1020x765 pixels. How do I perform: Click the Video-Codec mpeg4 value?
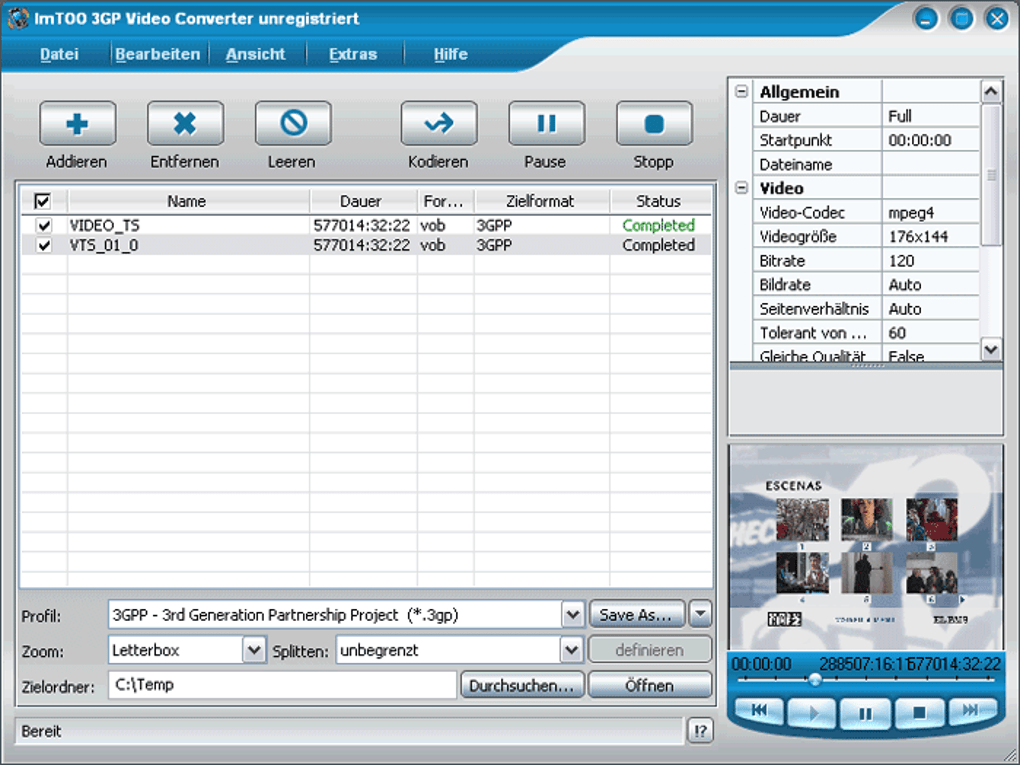coord(930,213)
